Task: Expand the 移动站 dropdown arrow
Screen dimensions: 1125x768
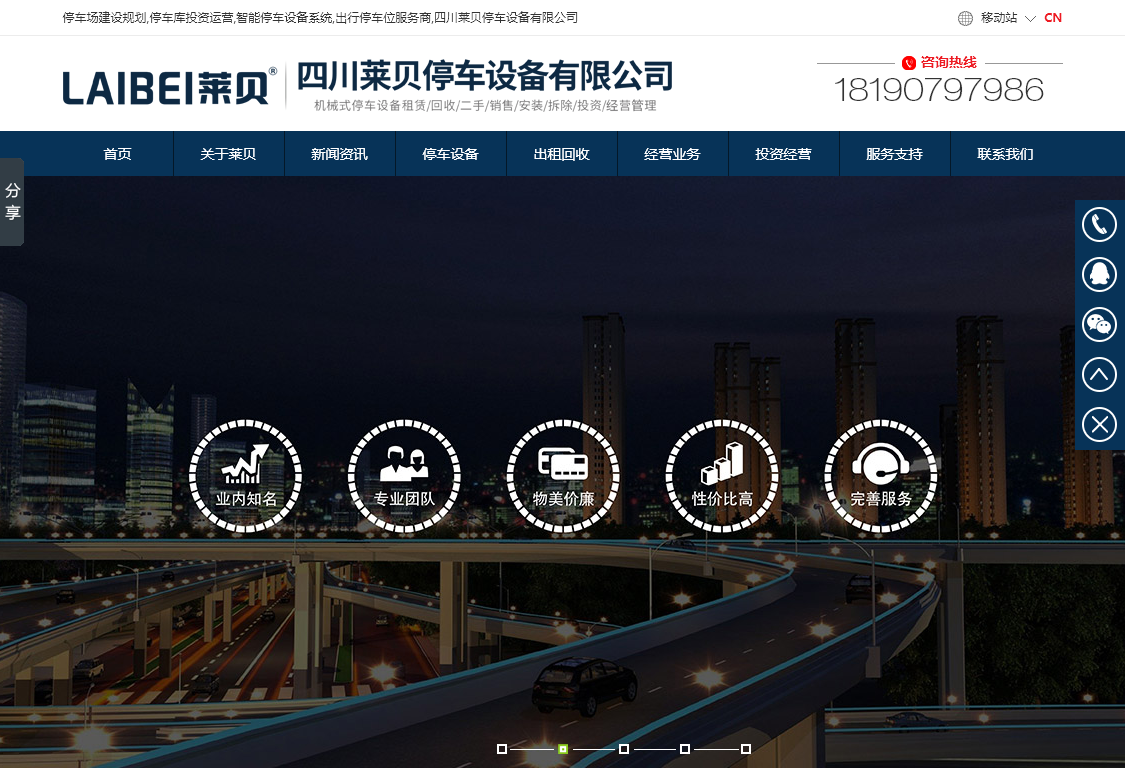Action: tap(1030, 19)
